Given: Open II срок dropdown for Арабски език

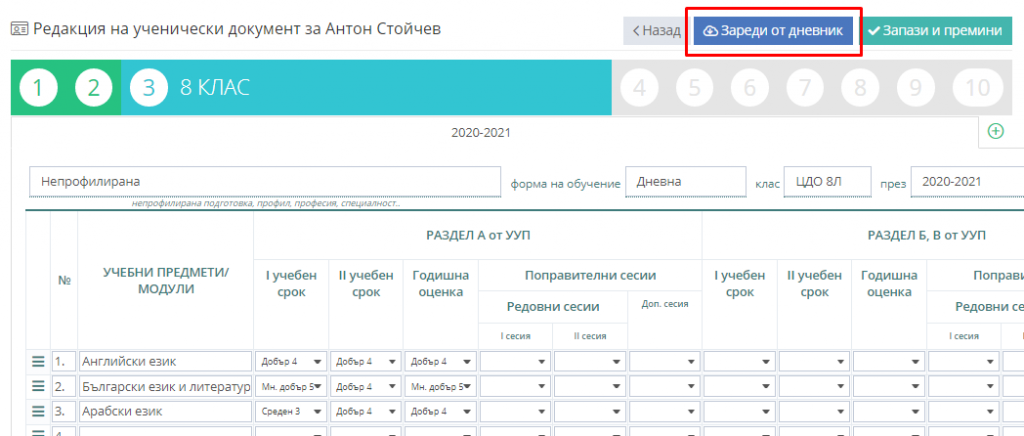Looking at the screenshot, I should [x=366, y=411].
